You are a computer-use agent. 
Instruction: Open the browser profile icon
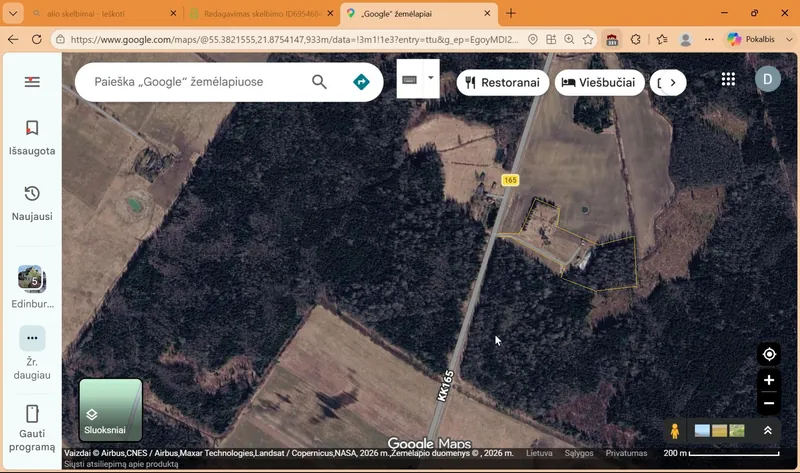coord(686,39)
